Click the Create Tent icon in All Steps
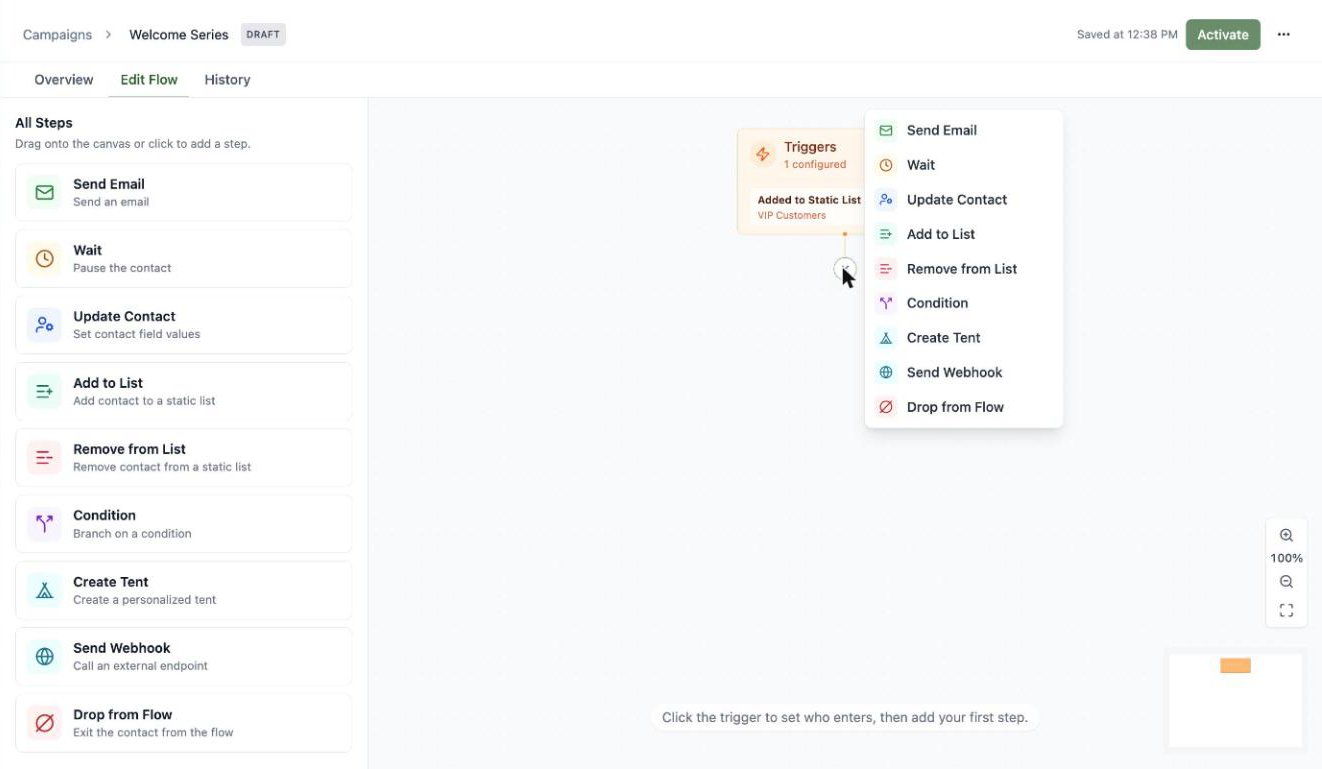 pos(44,590)
